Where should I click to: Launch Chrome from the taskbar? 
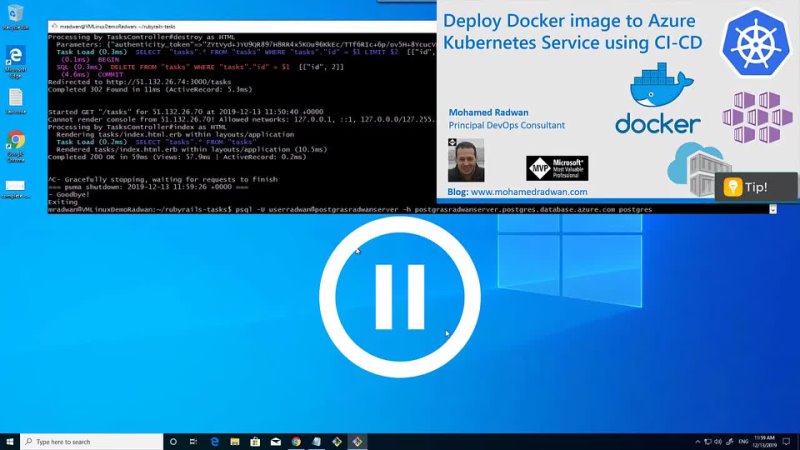click(x=296, y=441)
